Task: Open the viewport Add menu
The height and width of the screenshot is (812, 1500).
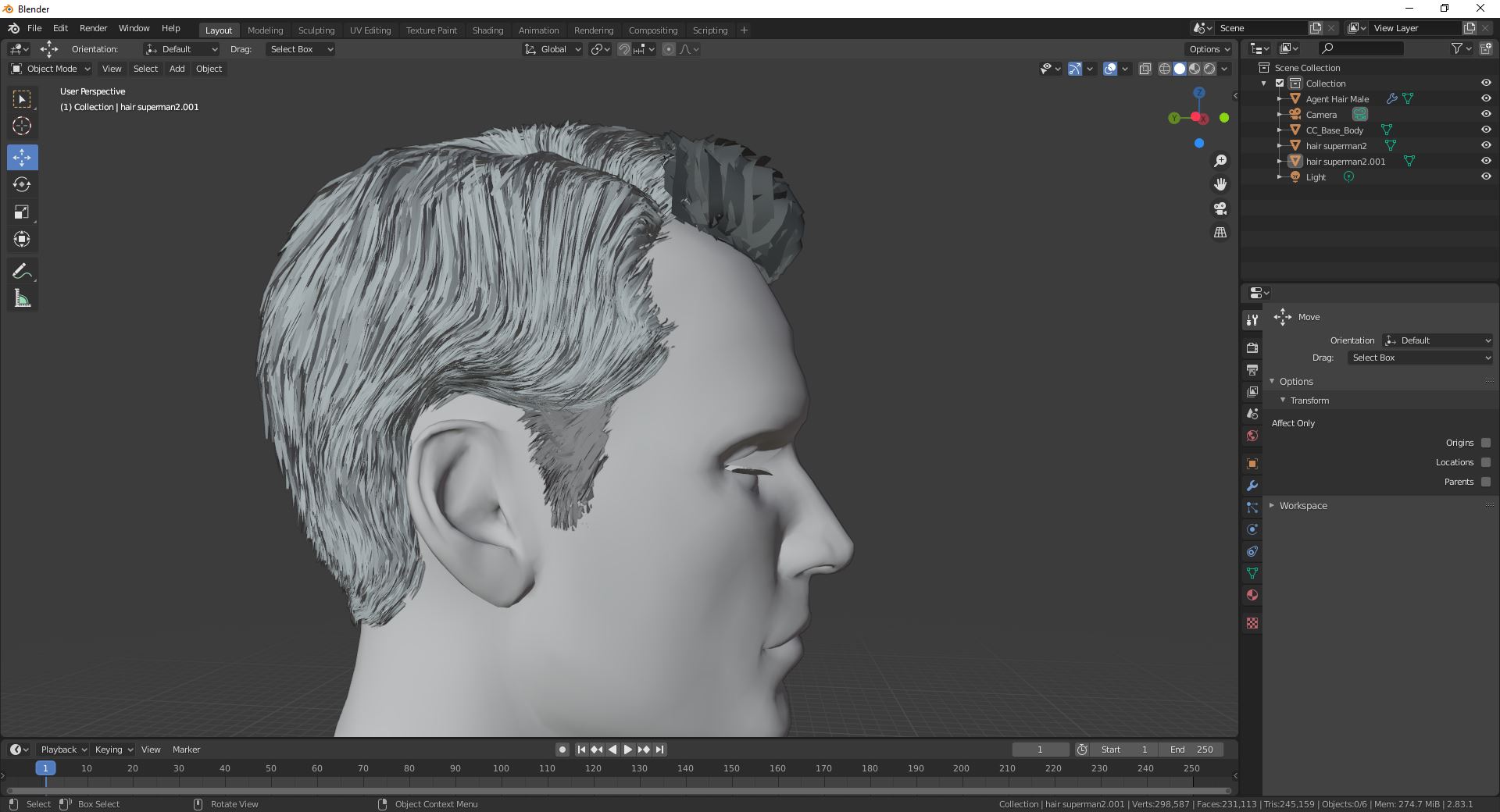Action: (x=177, y=69)
